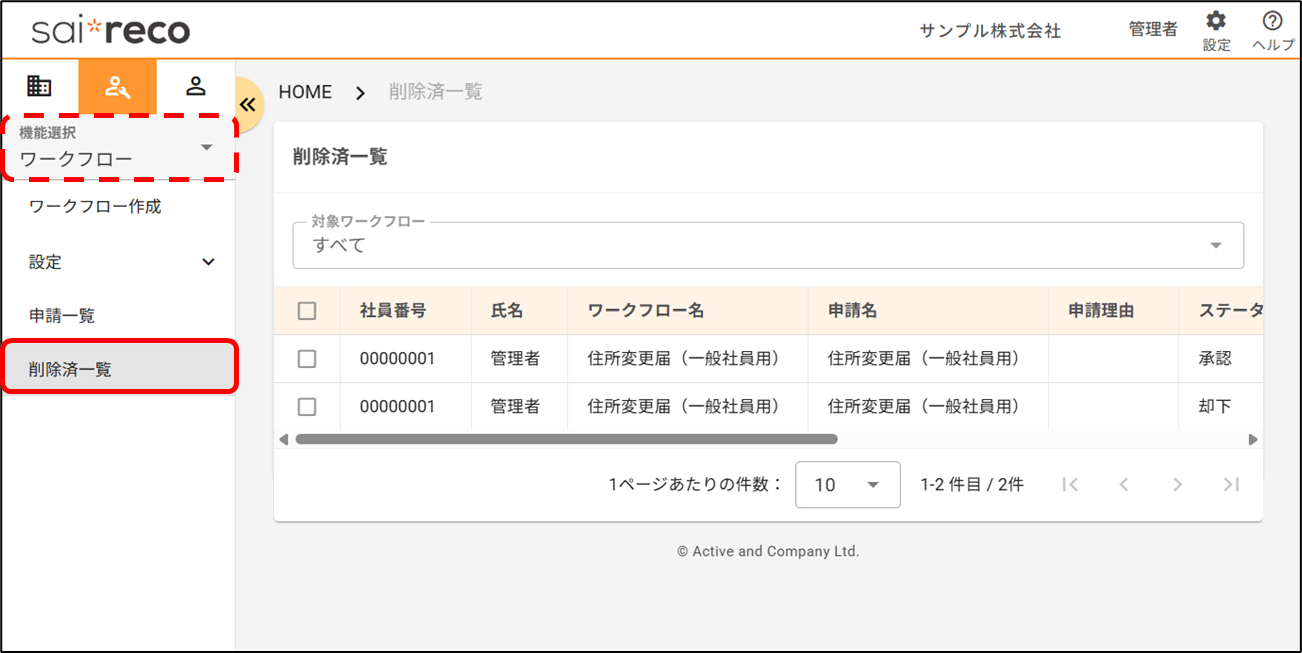Collapse the sidebar with double-chevron icon

pos(247,105)
